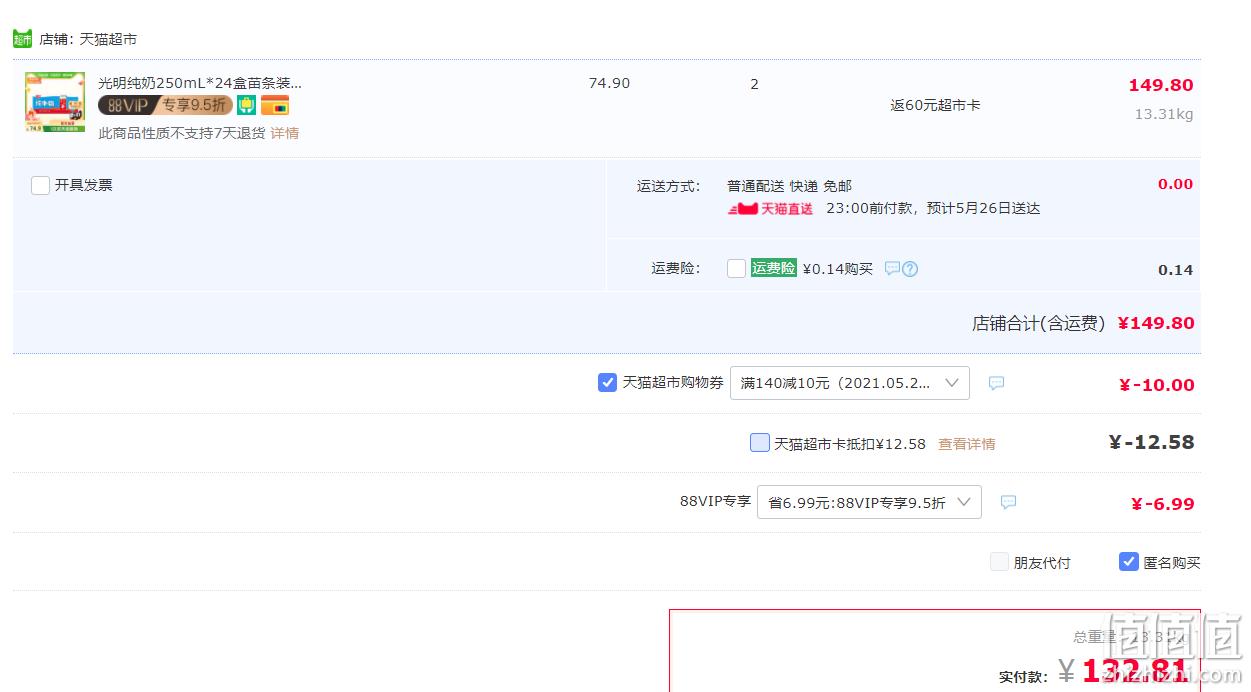Viewport: 1251px width, 692px height.
Task: Click the 23:00前付款，预计5月26日送达 delivery estimate
Action: point(933,209)
